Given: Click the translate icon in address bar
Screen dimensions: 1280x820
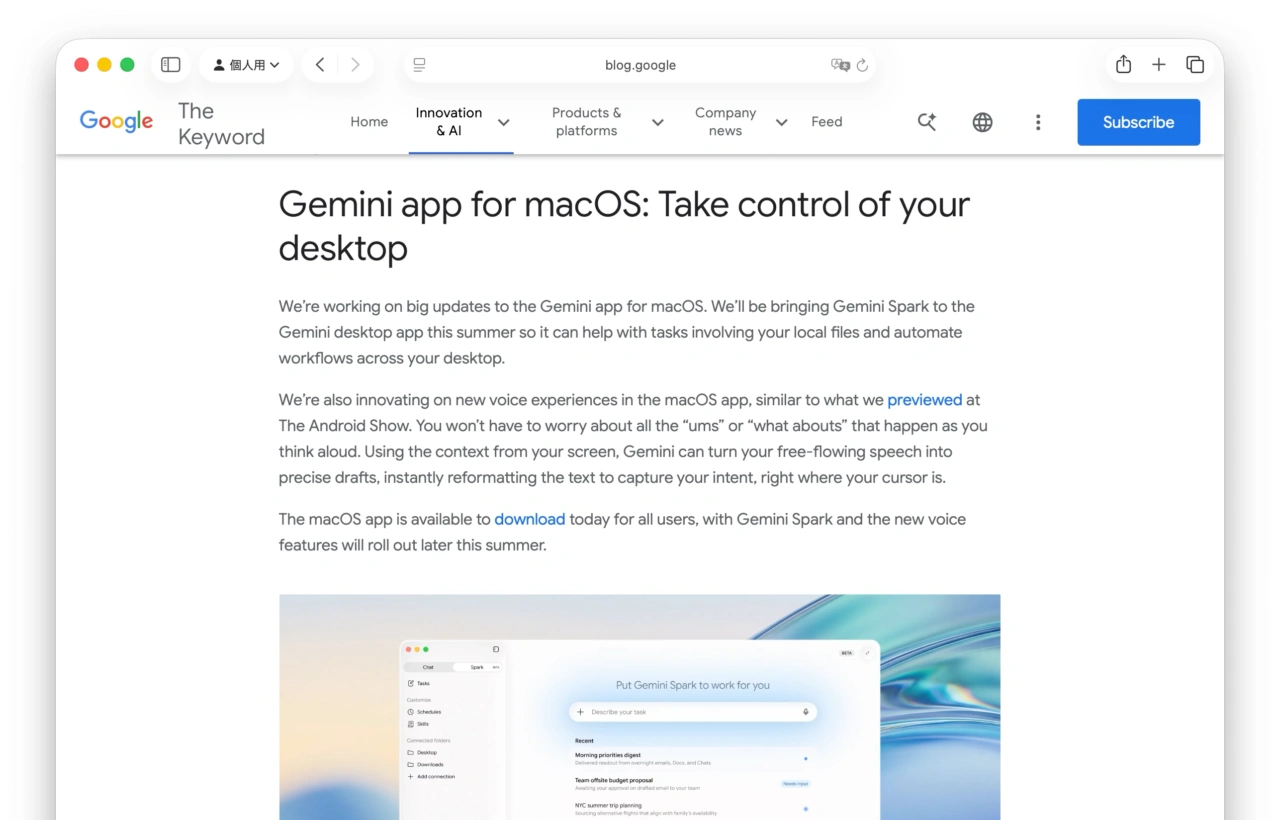Looking at the screenshot, I should 840,65.
